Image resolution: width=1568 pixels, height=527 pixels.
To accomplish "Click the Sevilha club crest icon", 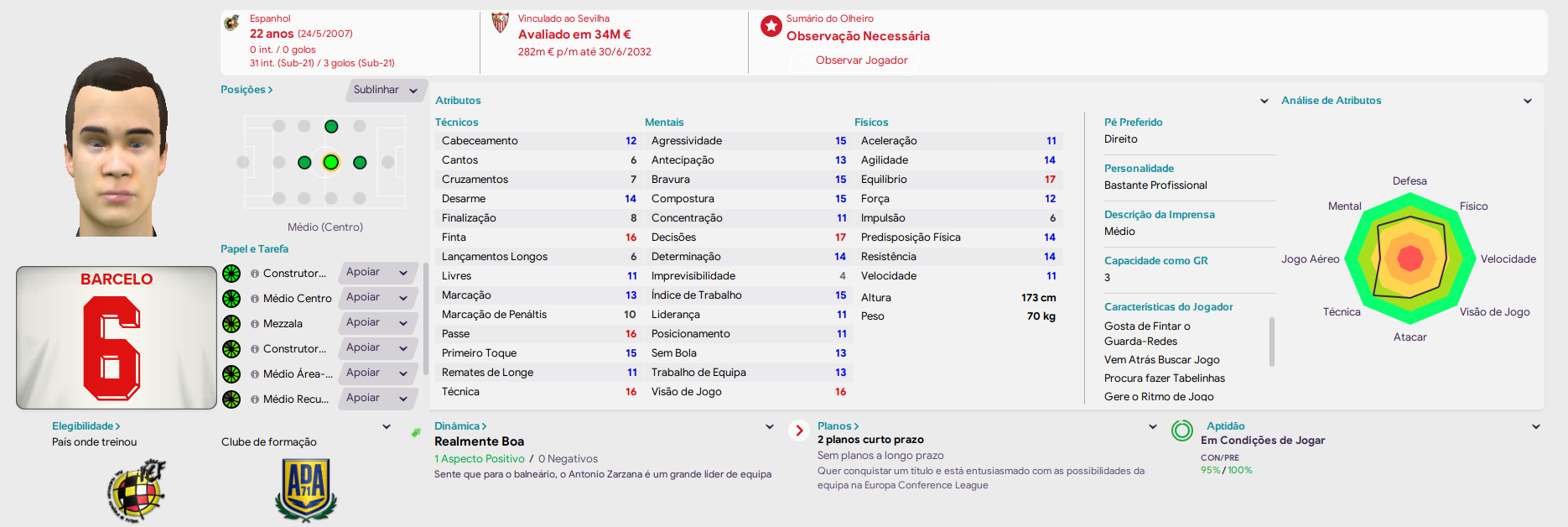I will tap(500, 23).
